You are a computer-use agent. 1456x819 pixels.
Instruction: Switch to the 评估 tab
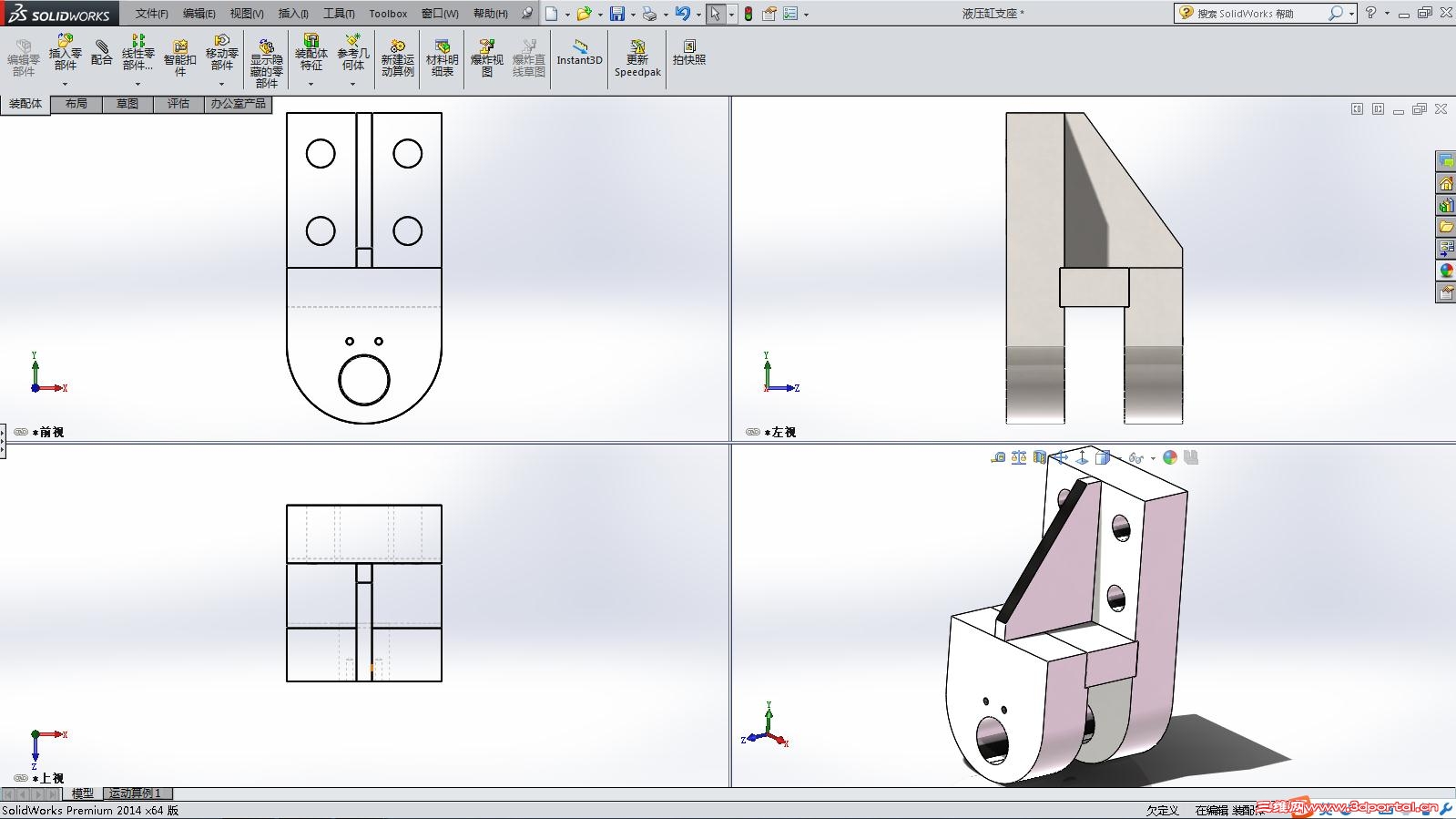tap(178, 104)
